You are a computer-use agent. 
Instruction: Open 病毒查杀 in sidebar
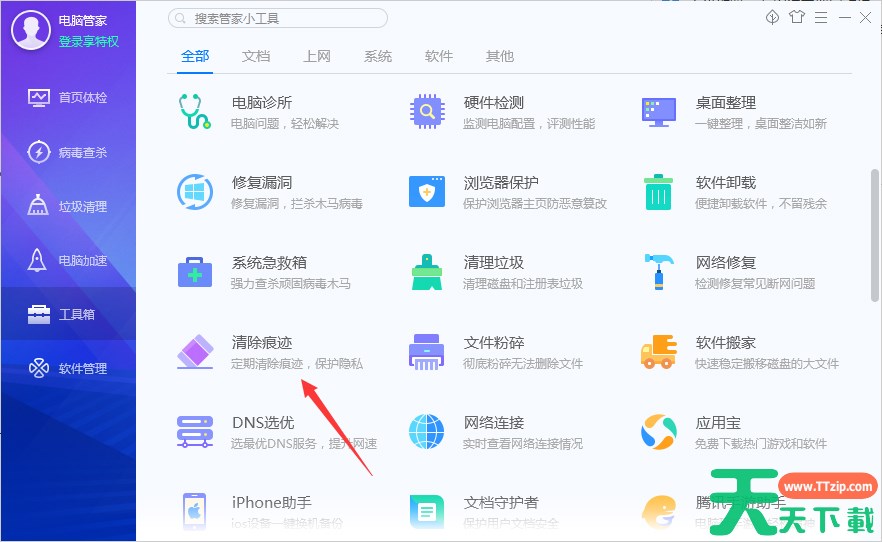[68, 152]
